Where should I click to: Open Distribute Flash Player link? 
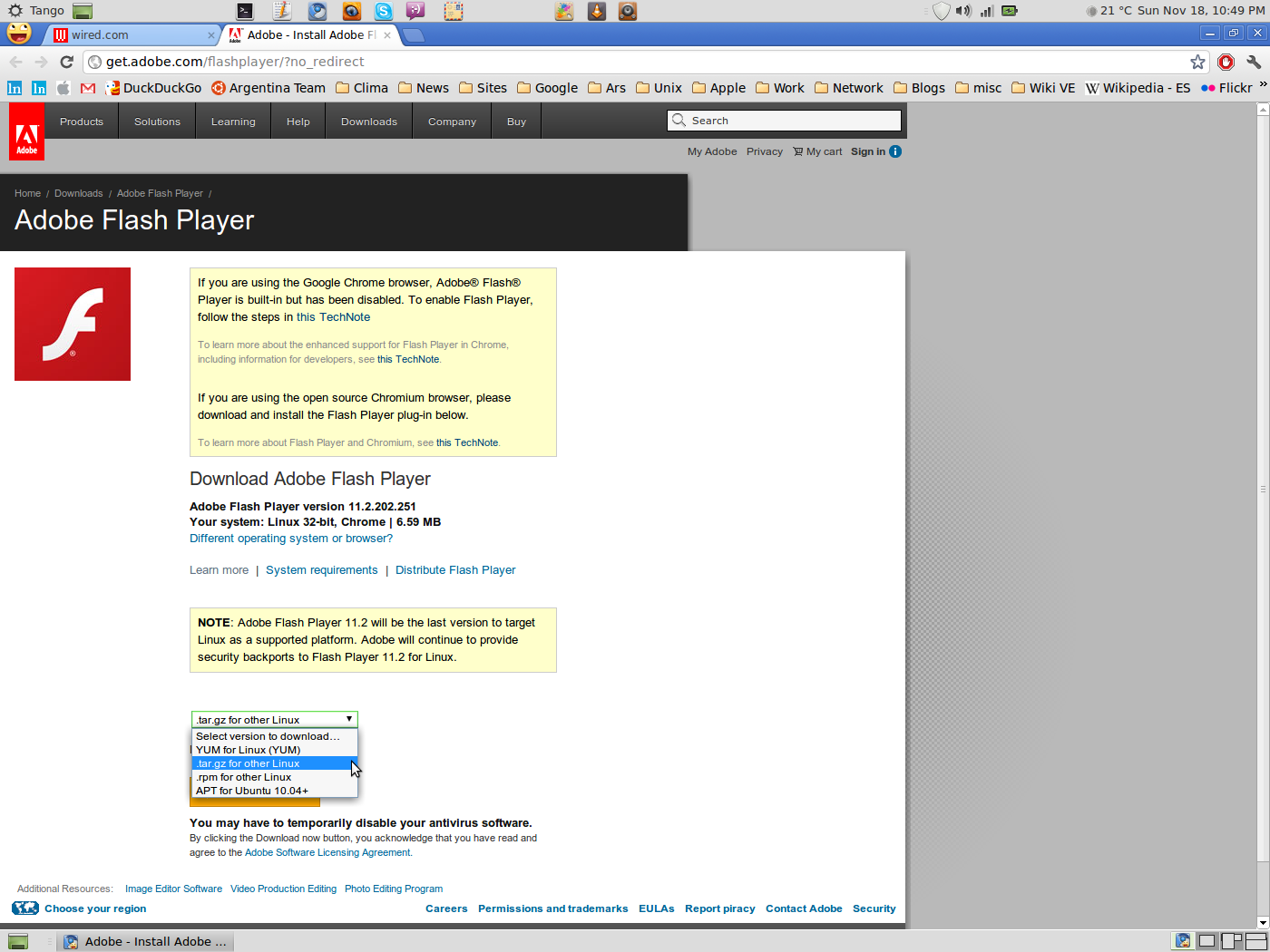(455, 570)
